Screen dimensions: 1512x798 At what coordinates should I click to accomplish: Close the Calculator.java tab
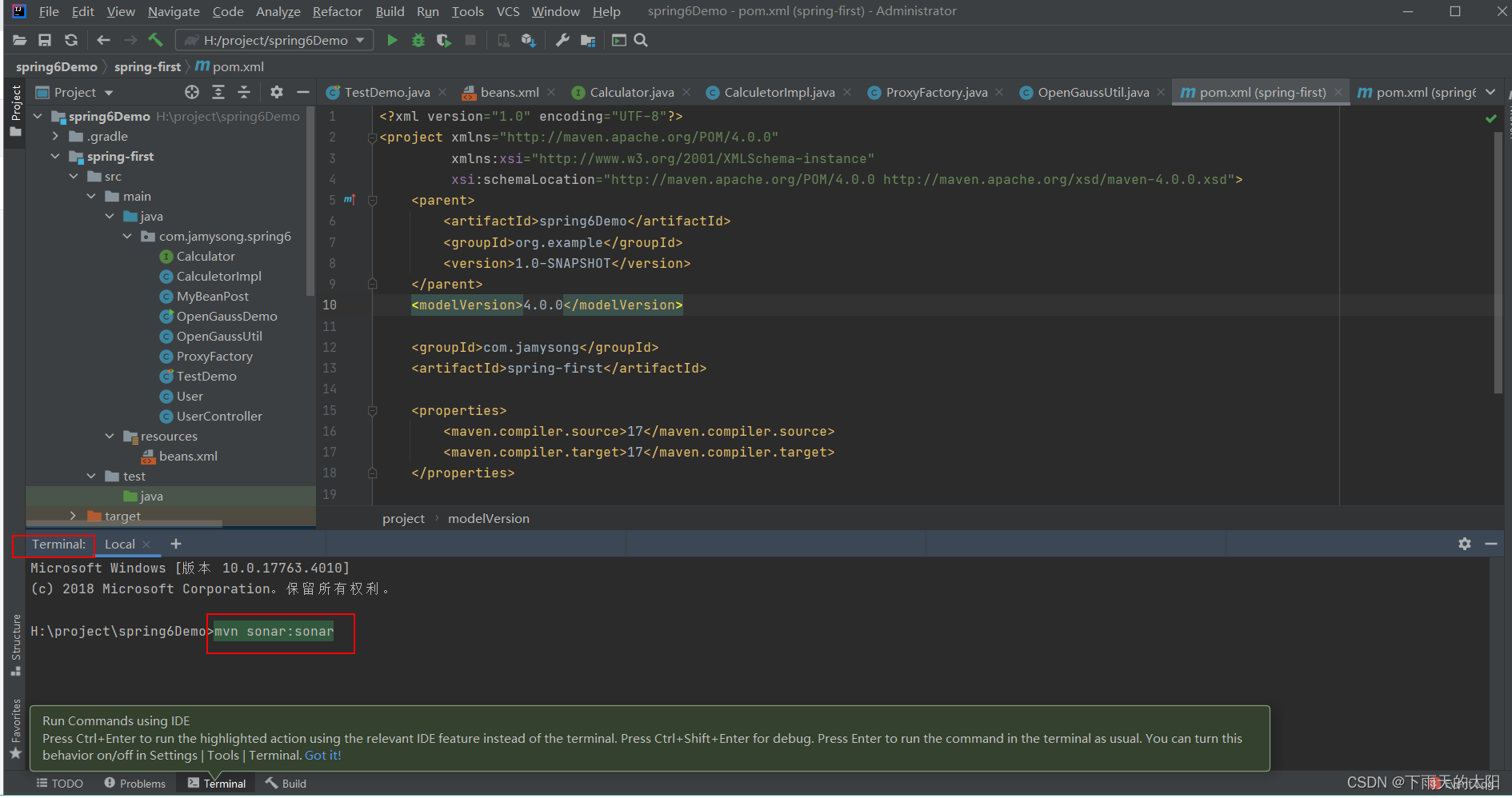686,93
